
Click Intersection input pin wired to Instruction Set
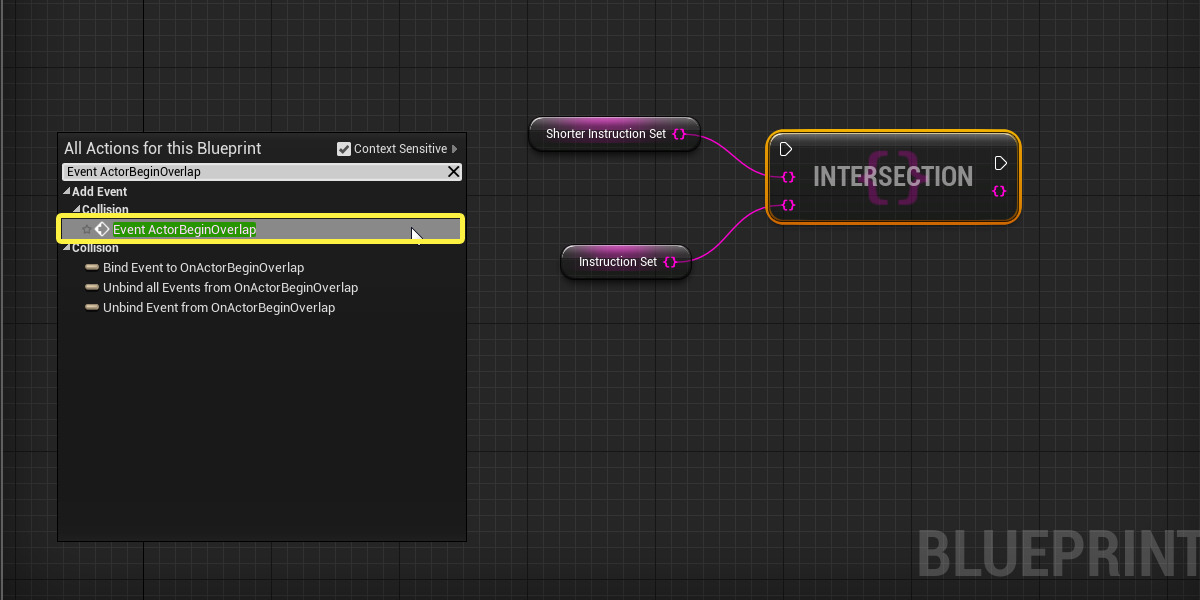pyautogui.click(x=788, y=205)
